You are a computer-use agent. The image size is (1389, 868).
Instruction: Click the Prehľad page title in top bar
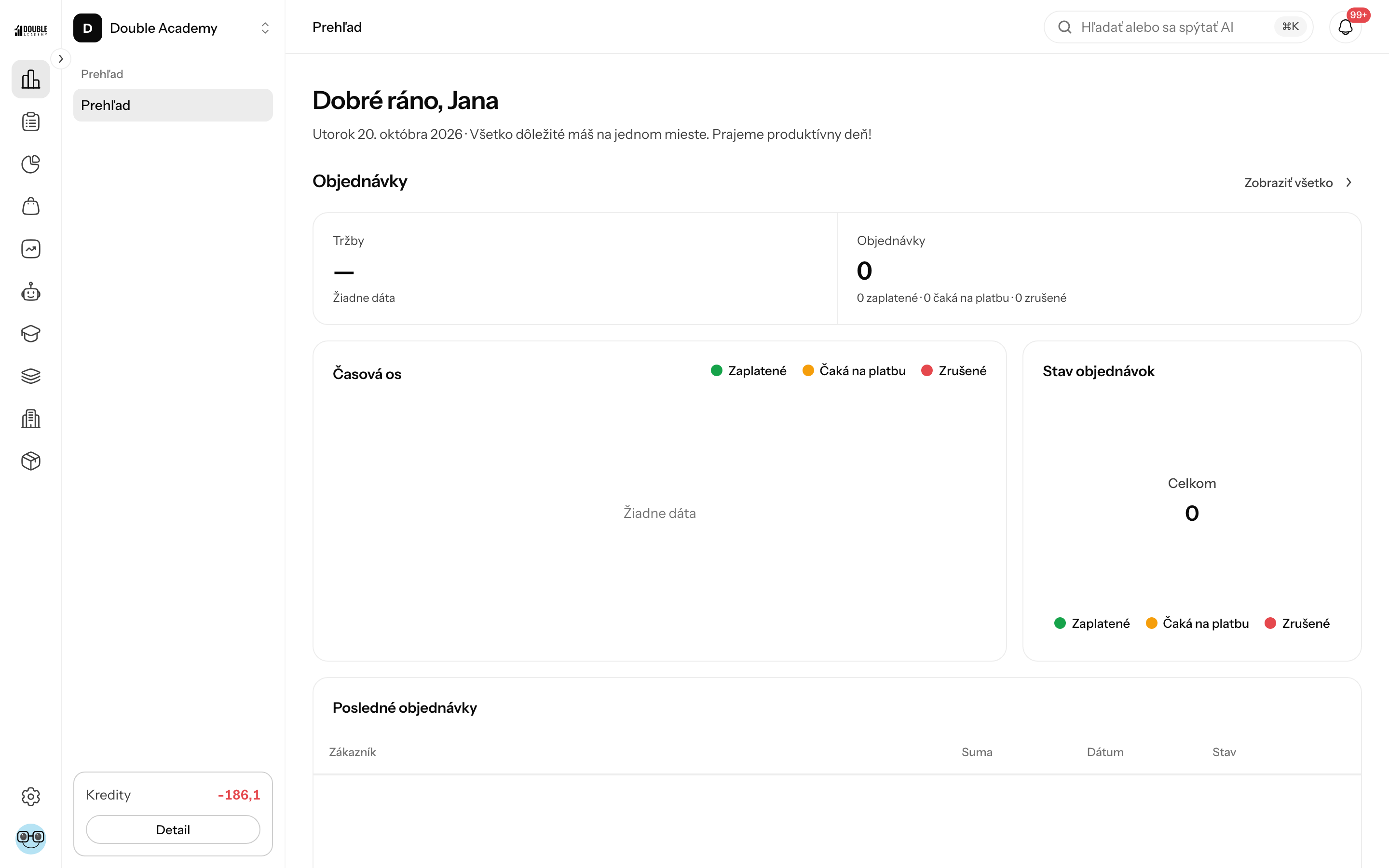click(x=337, y=27)
